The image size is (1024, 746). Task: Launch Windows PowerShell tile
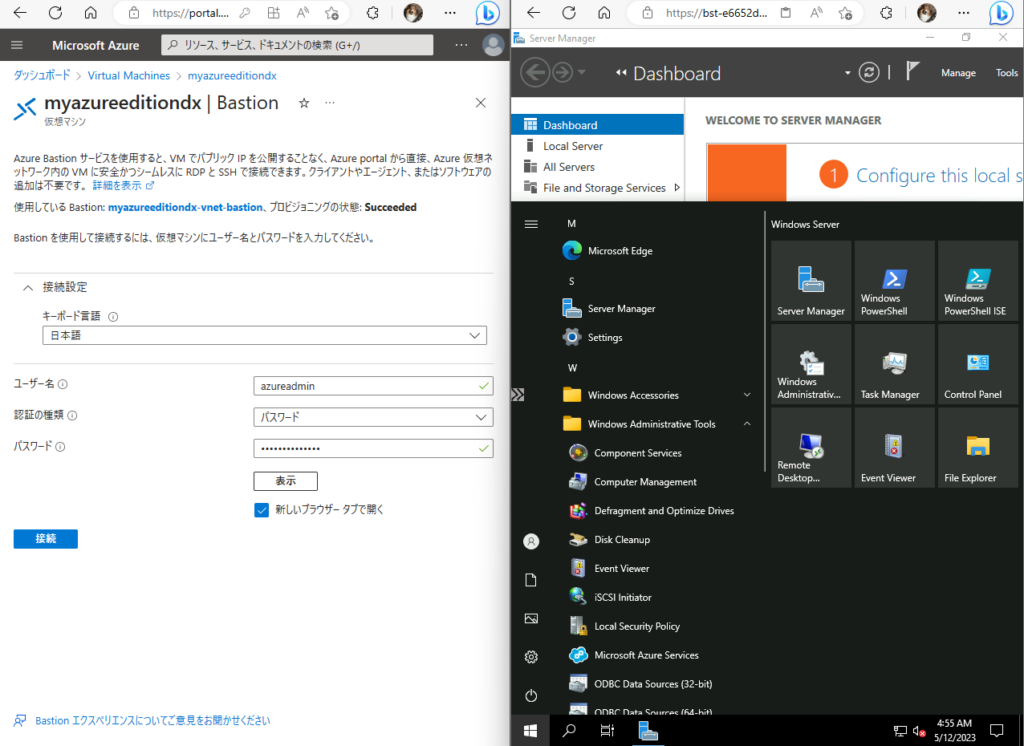(x=894, y=280)
